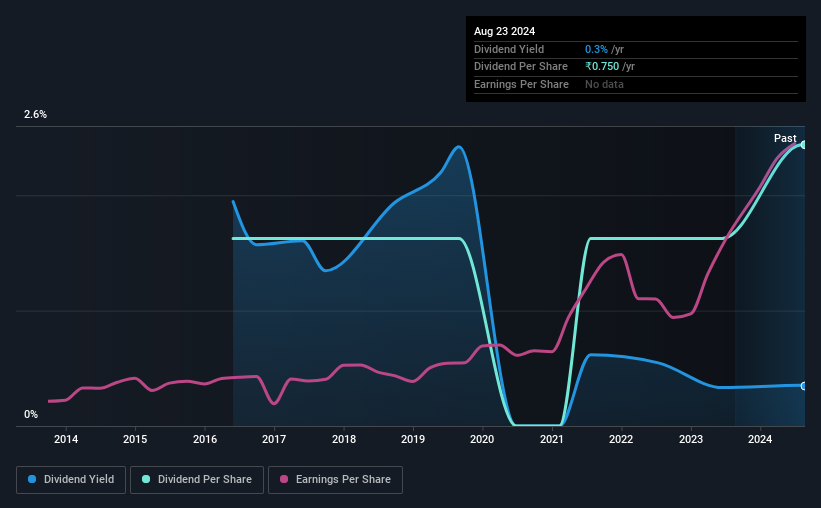821x508 pixels.
Task: Click the Aug 23 2024 tooltip date
Action: [504, 31]
